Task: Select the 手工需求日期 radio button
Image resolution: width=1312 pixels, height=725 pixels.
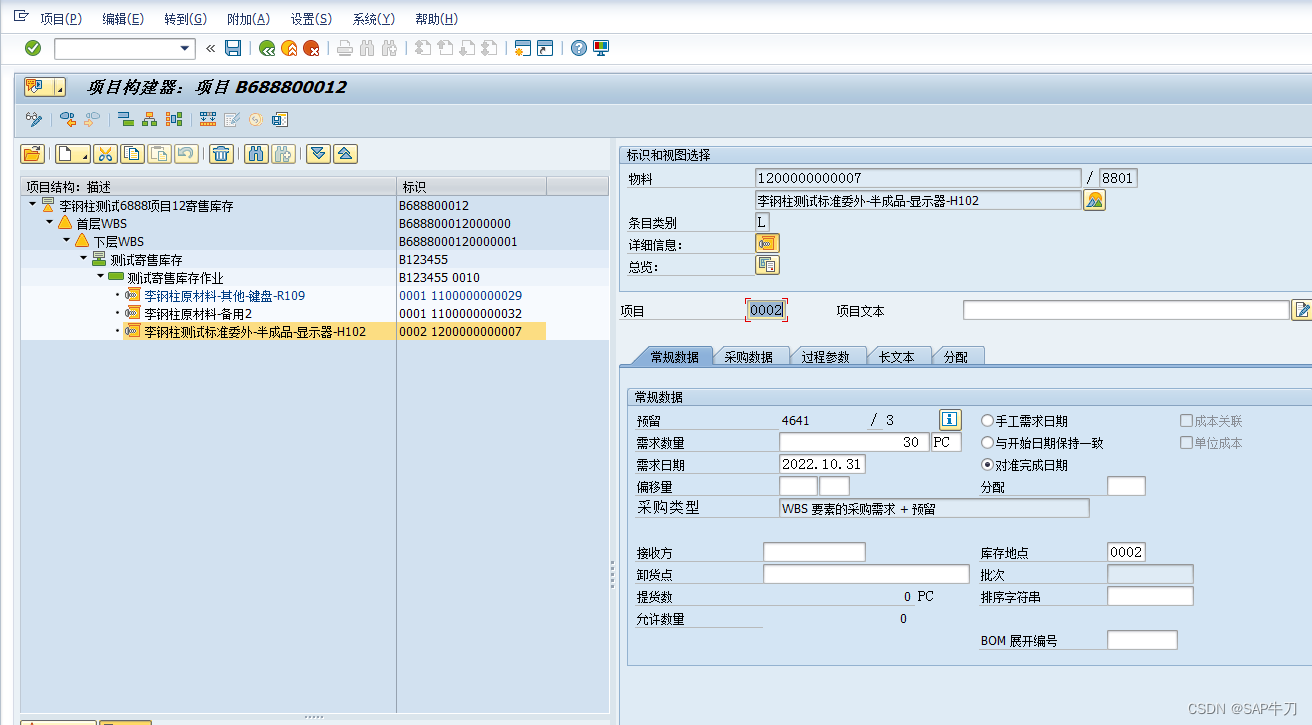Action: click(988, 421)
